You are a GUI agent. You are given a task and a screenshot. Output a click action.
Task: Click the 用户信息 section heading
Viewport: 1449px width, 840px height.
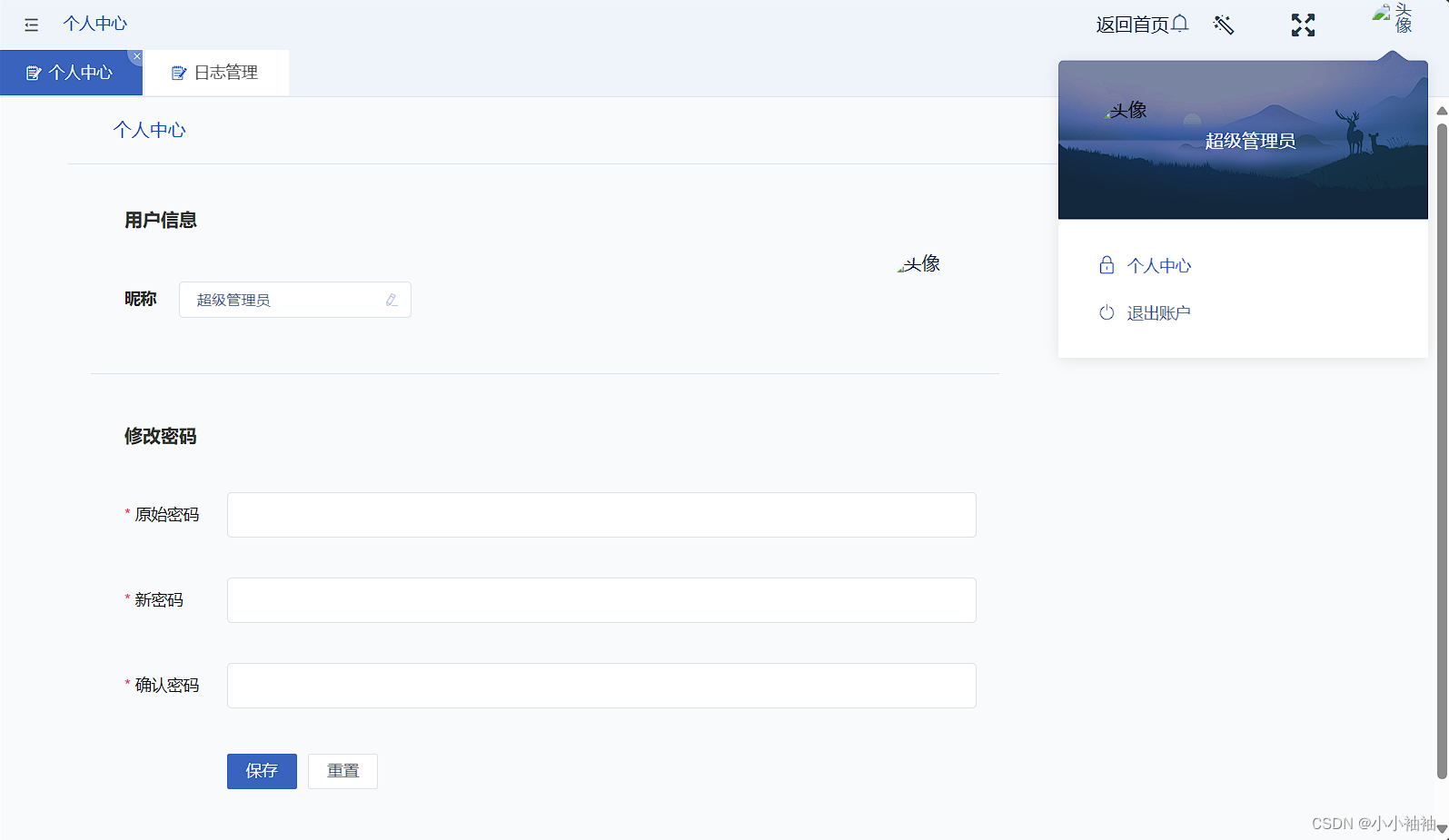click(160, 220)
